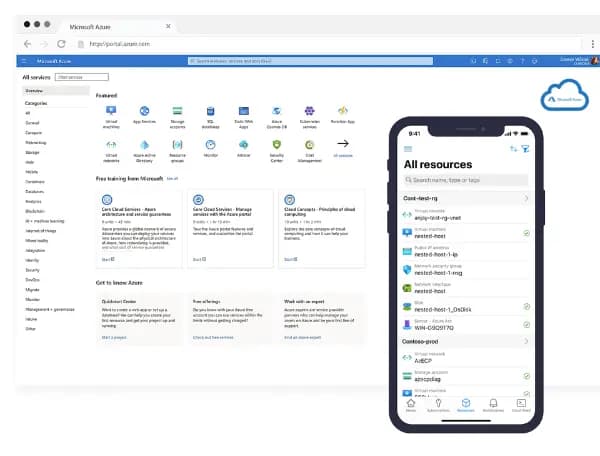Expand the Contoso-prod group chevron
Image resolution: width=600 pixels, height=456 pixels.
tap(526, 341)
